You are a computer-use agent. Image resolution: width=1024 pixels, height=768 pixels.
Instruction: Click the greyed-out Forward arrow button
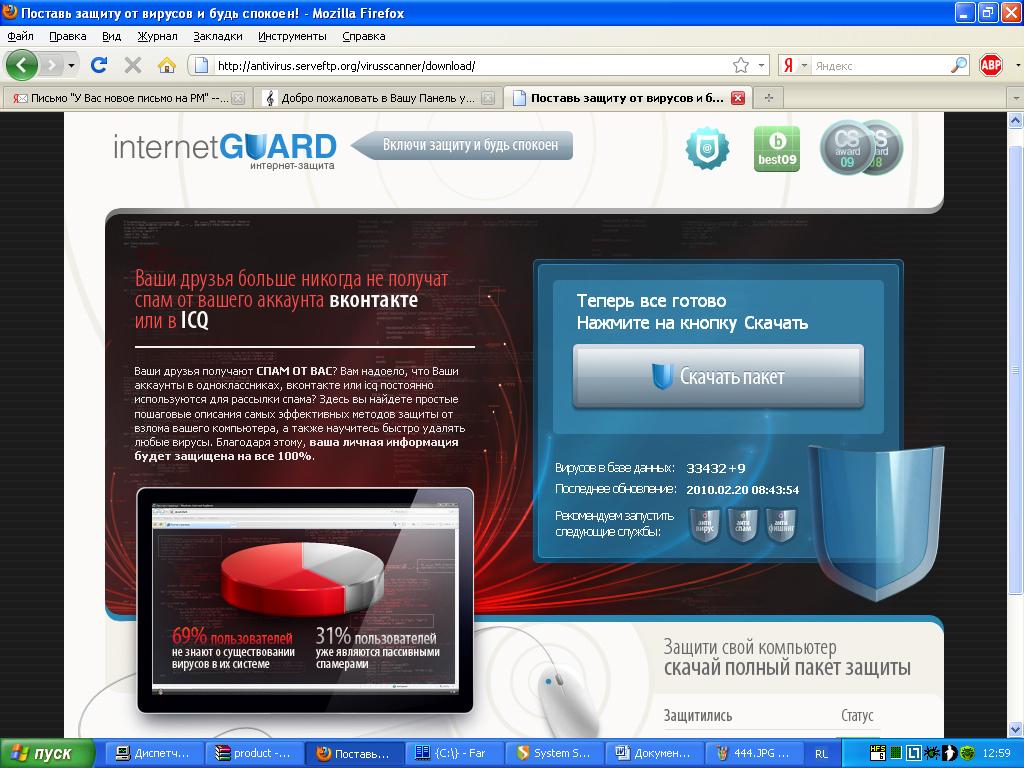[52, 65]
